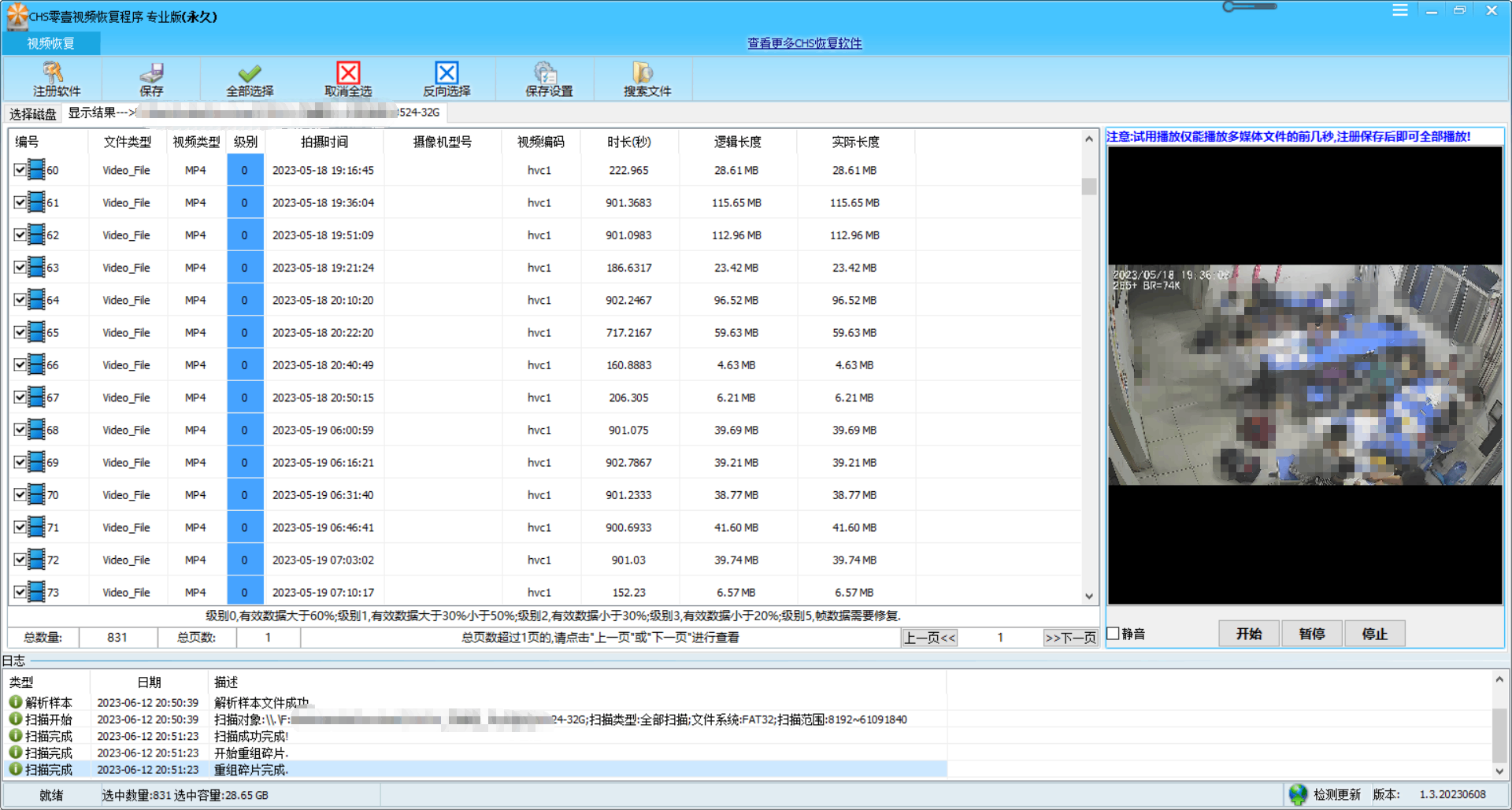
Task: Click the film icon of file 71
Action: pyautogui.click(x=36, y=527)
